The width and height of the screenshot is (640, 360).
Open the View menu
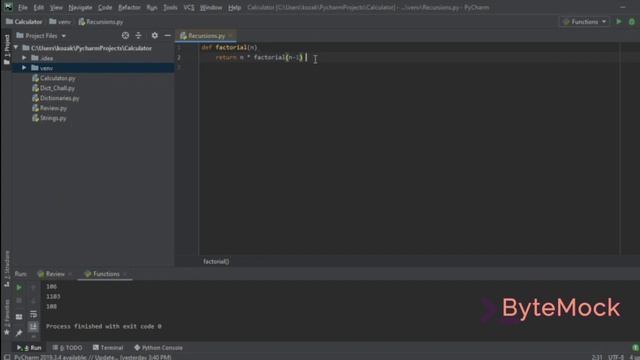tap(56, 7)
